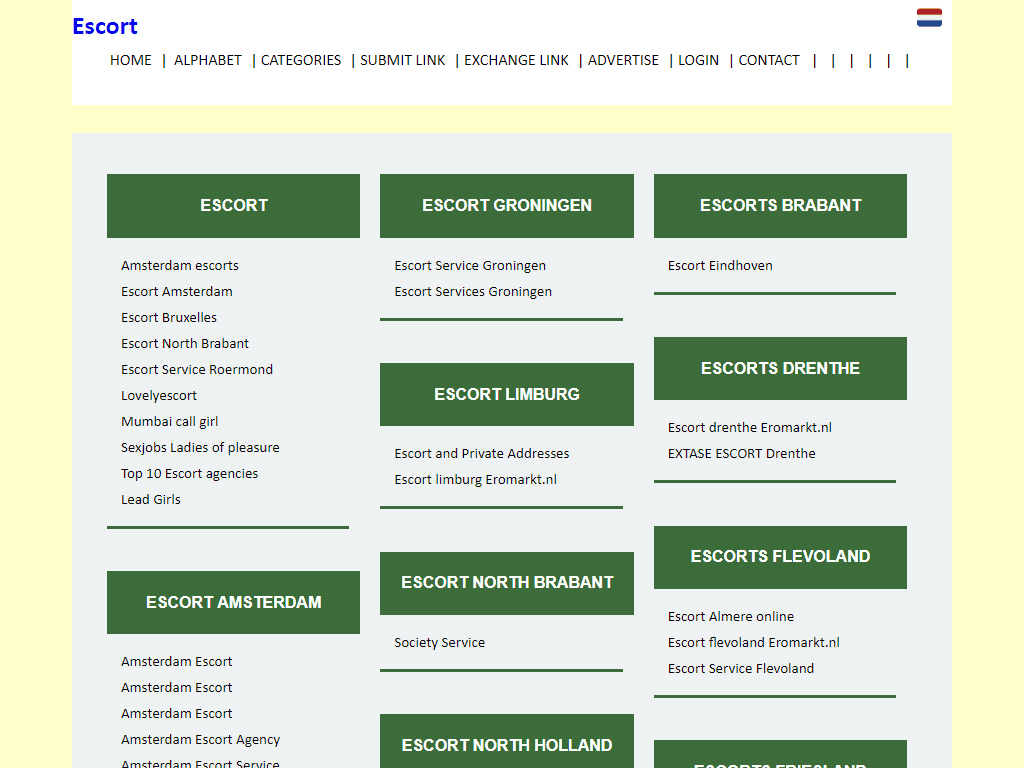Open the ADVERTISE page
The width and height of the screenshot is (1024, 768).
coord(623,60)
